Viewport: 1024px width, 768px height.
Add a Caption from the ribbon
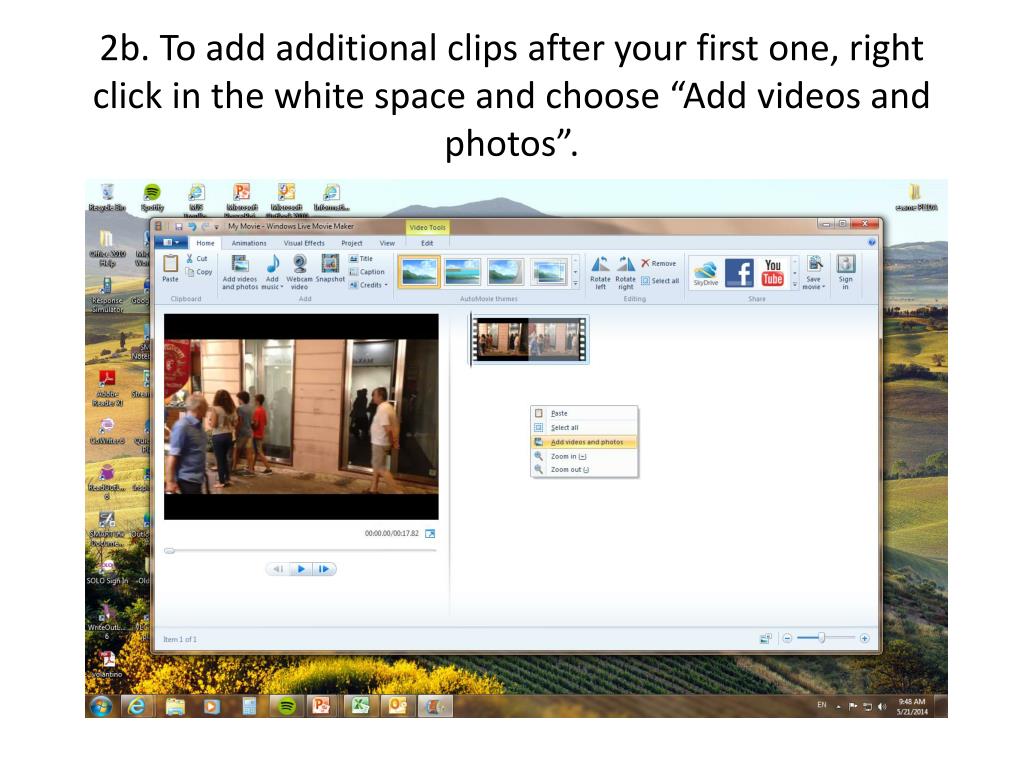tap(367, 272)
